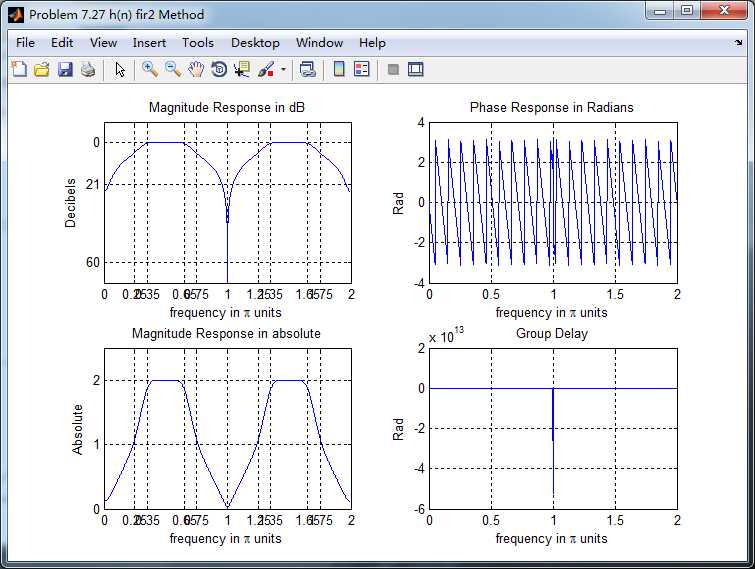Insert Colorbar using toolbar button
The image size is (755, 569).
pyautogui.click(x=339, y=69)
